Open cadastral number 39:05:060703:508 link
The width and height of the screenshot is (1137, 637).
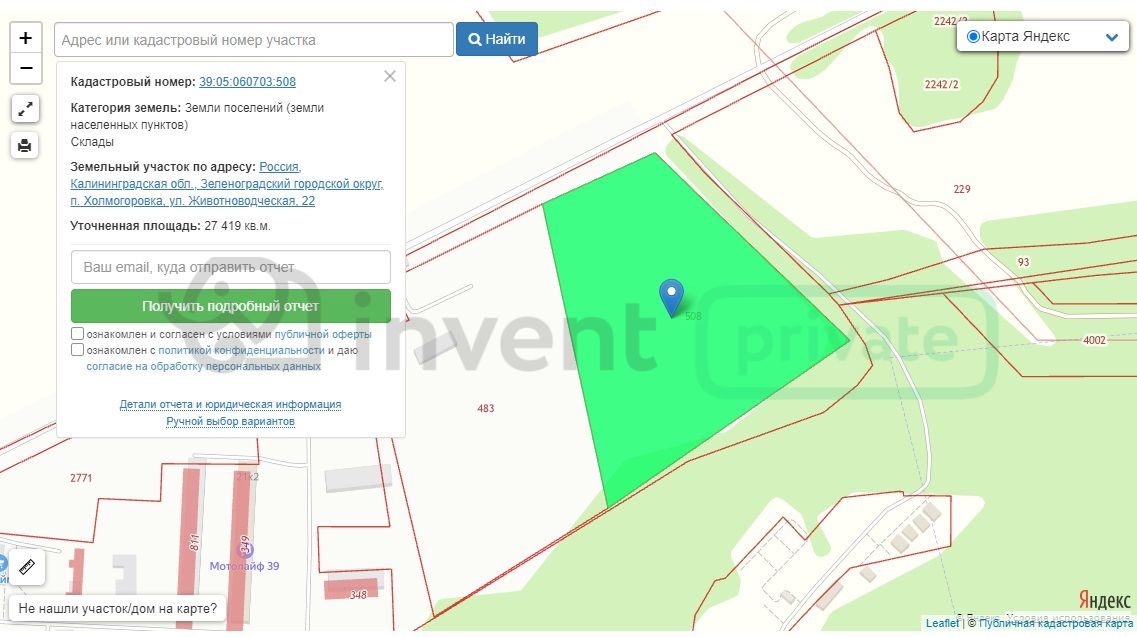coord(247,82)
